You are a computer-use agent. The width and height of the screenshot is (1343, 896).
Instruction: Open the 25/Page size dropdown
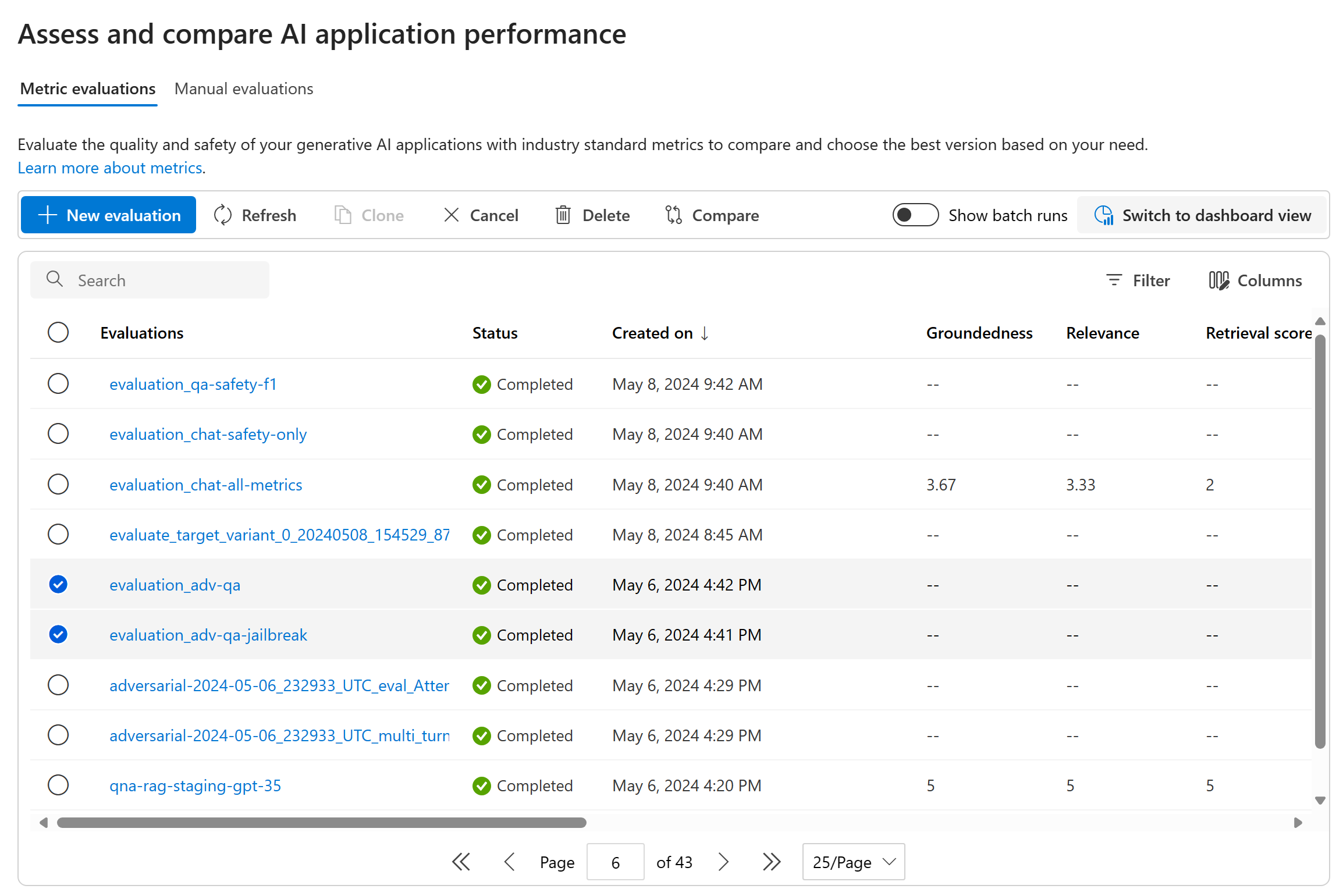[853, 862]
